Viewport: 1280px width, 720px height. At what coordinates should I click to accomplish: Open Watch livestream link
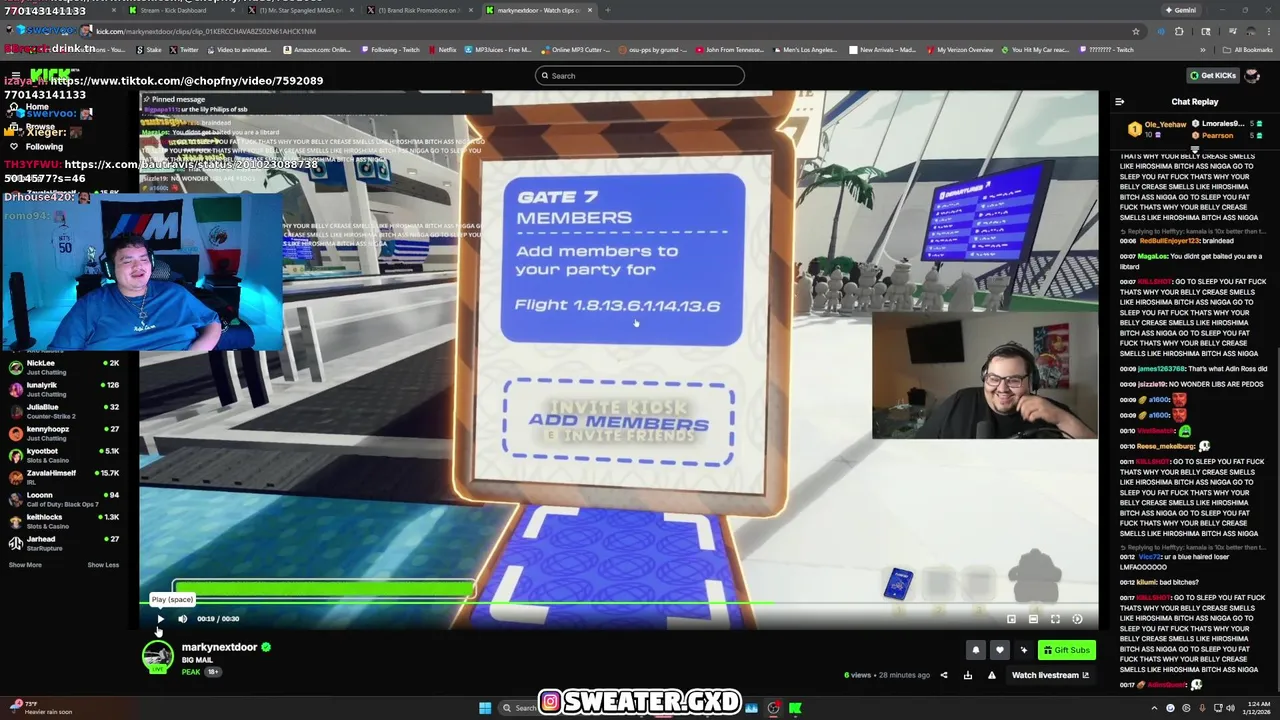[x=1050, y=675]
